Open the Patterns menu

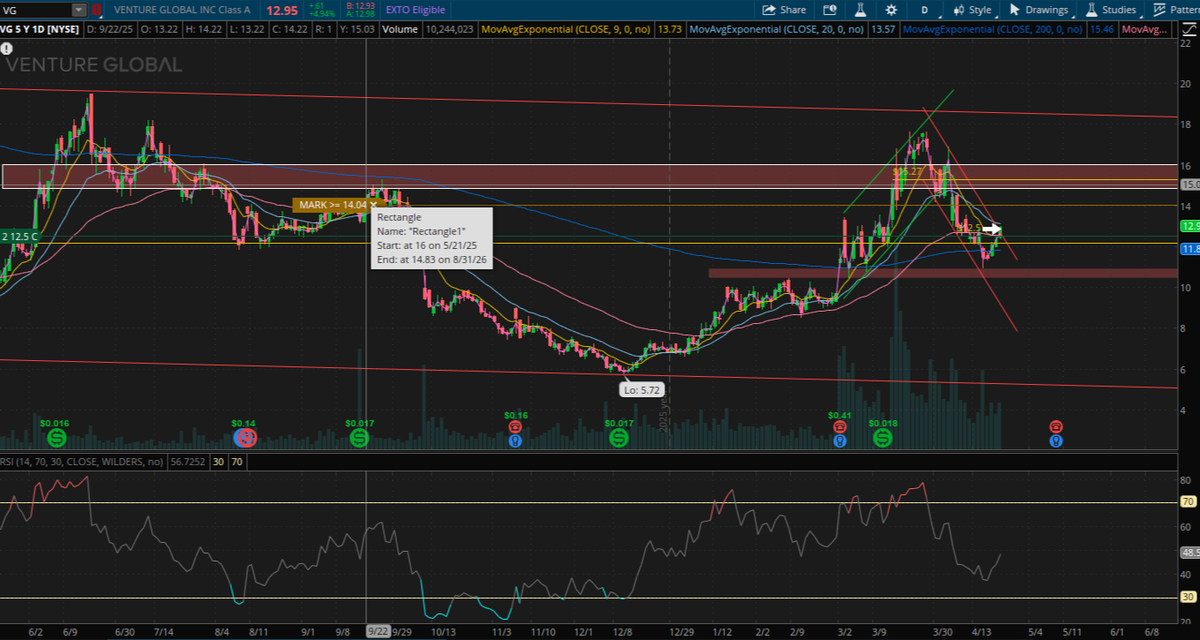coord(1175,10)
